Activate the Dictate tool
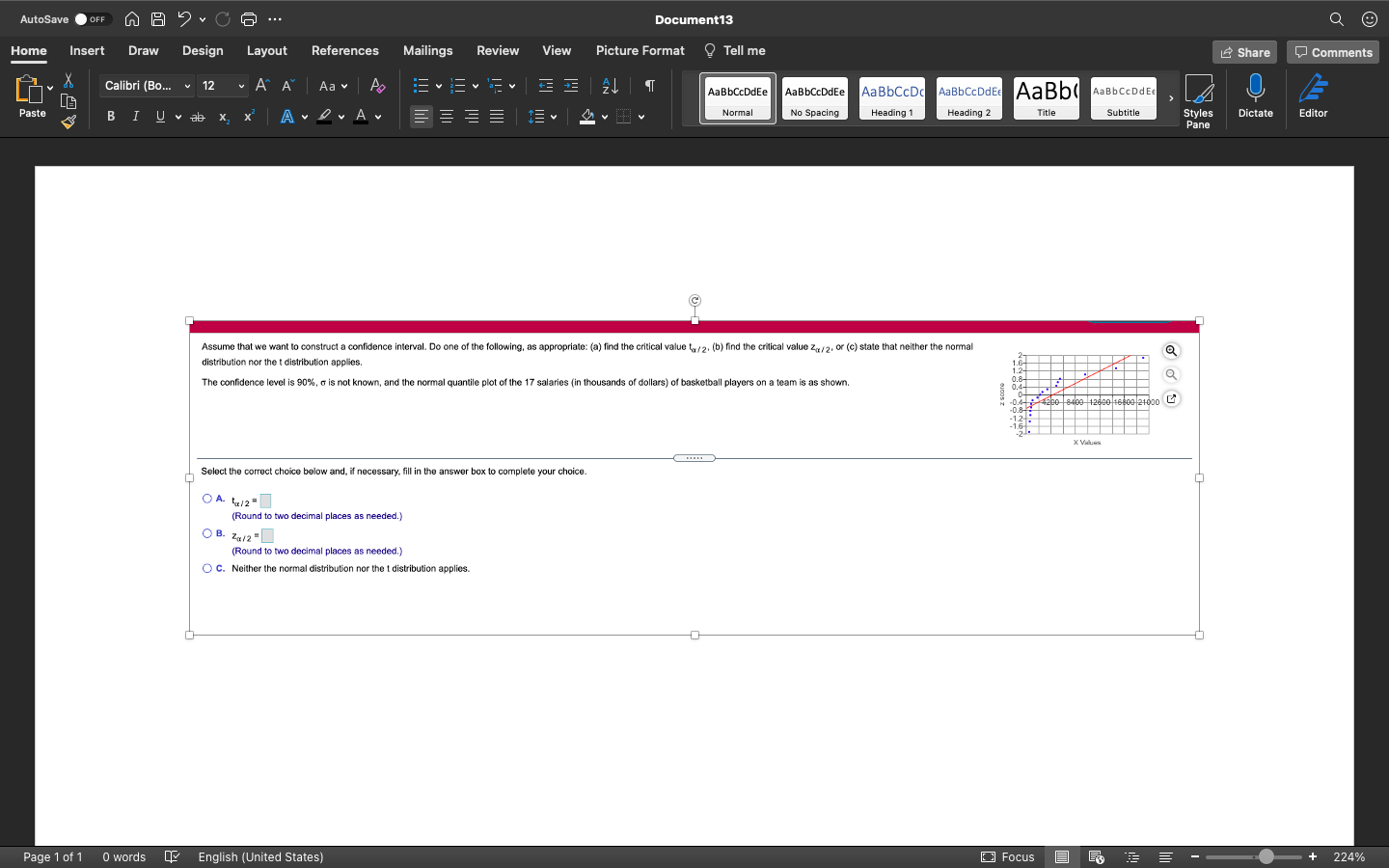 tap(1255, 96)
